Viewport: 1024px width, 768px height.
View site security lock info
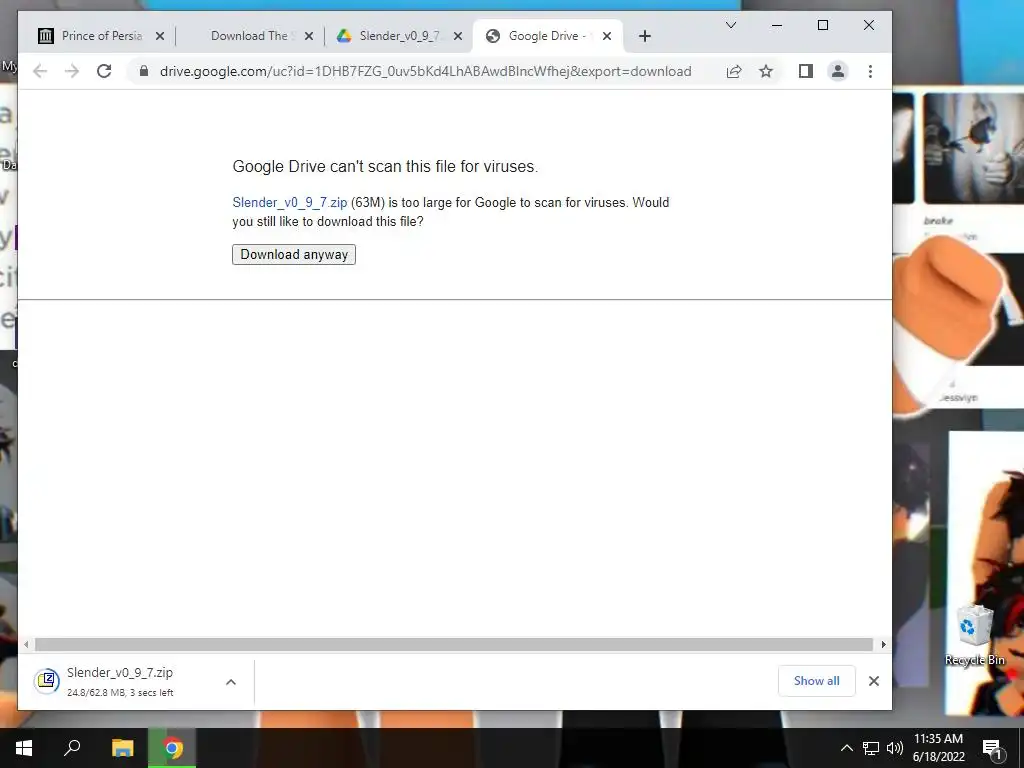pos(144,71)
